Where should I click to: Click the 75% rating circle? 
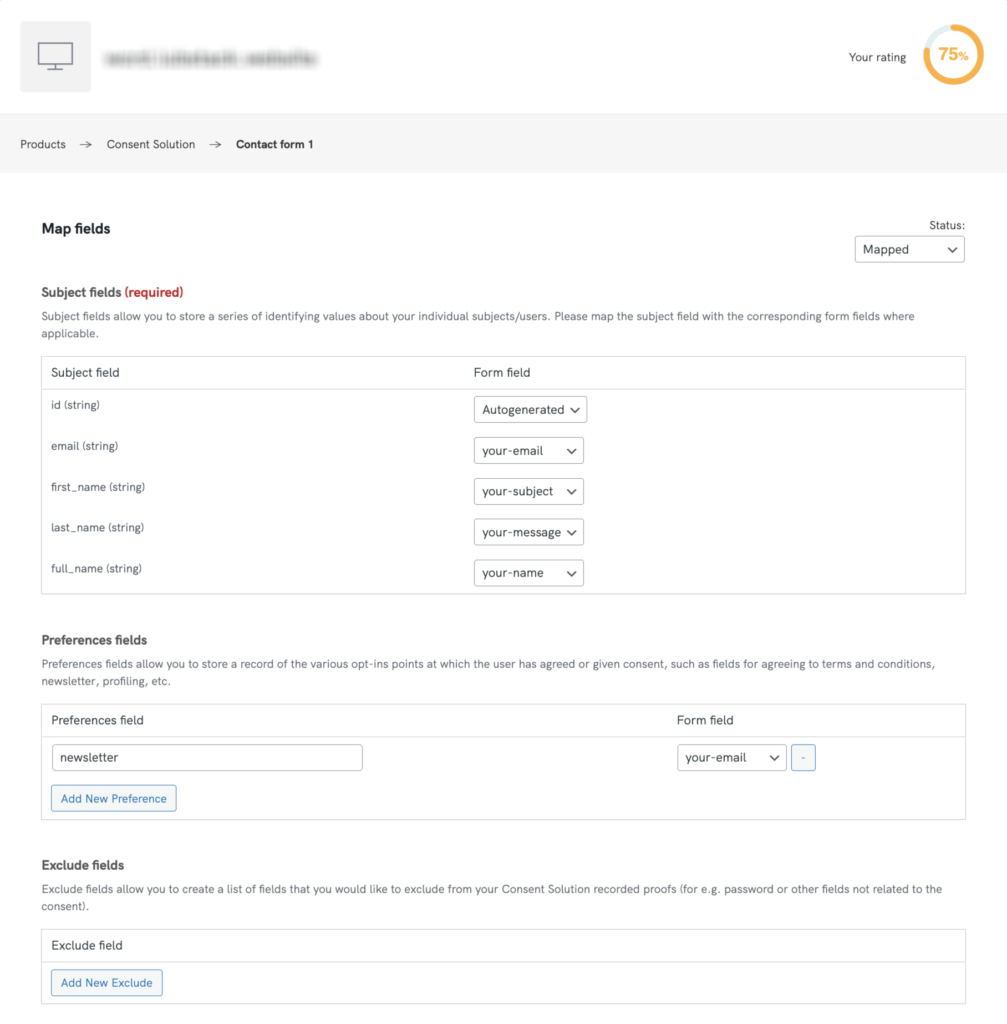(953, 55)
